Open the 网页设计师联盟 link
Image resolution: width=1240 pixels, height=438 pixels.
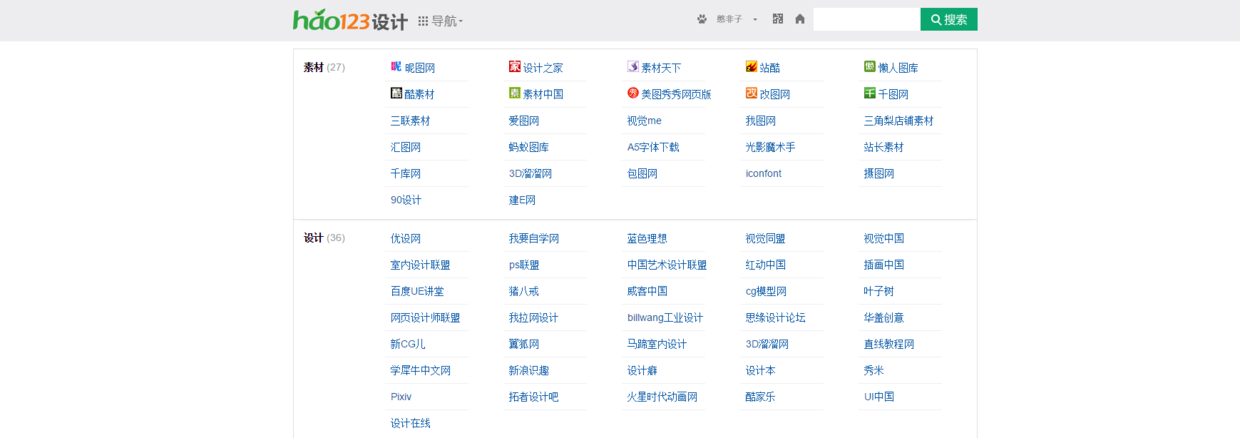(425, 318)
